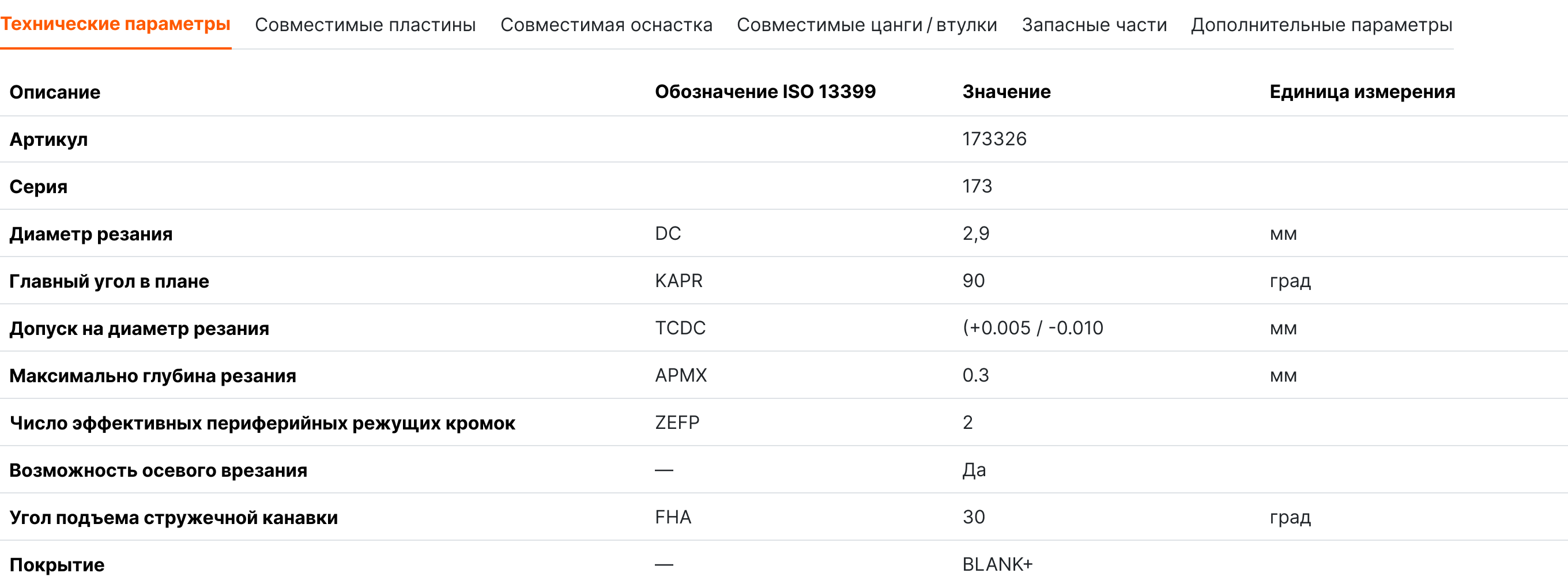Click the Обозначение ISO 13399 header
1568x588 pixels.
click(765, 91)
